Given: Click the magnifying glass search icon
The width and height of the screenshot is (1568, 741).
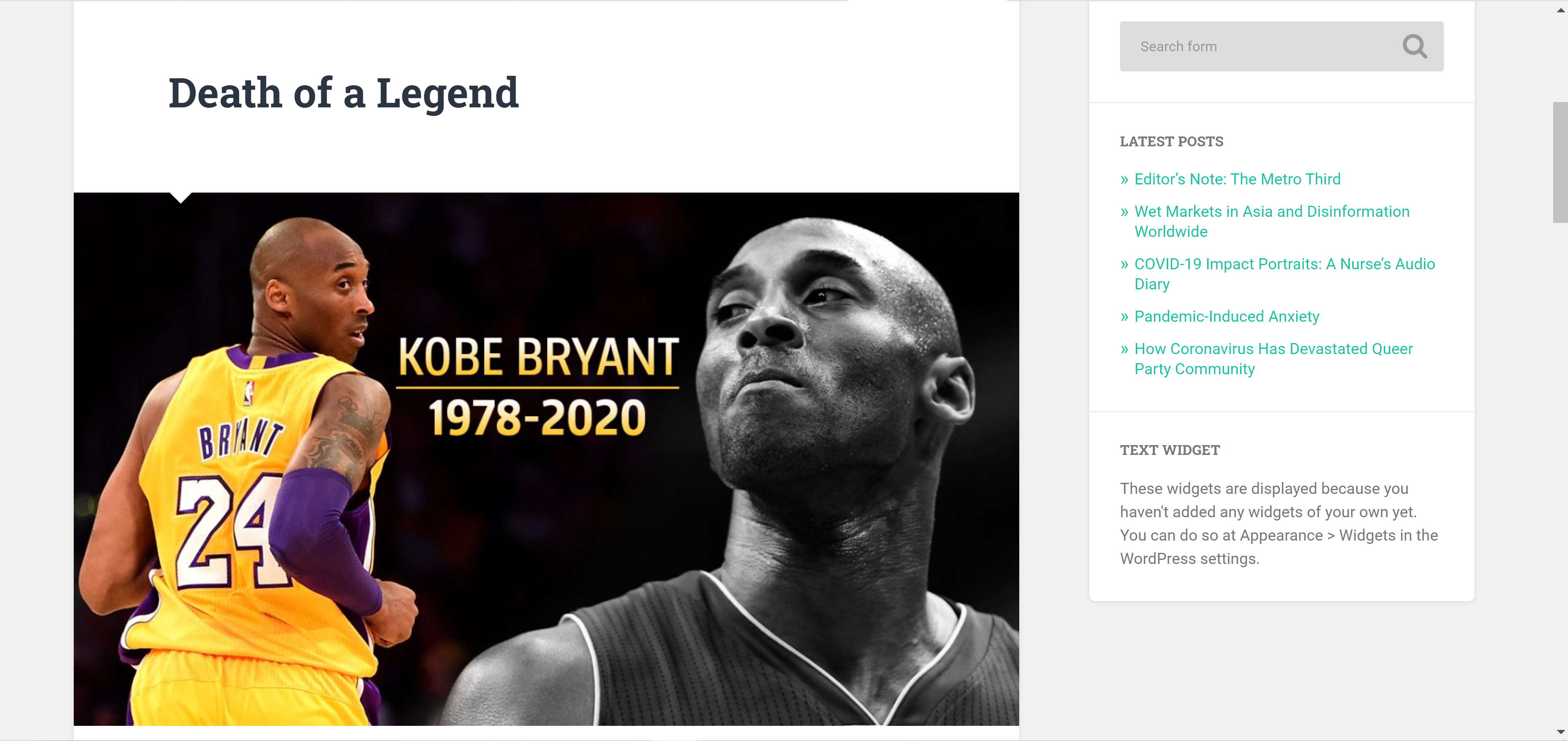Looking at the screenshot, I should pyautogui.click(x=1414, y=46).
